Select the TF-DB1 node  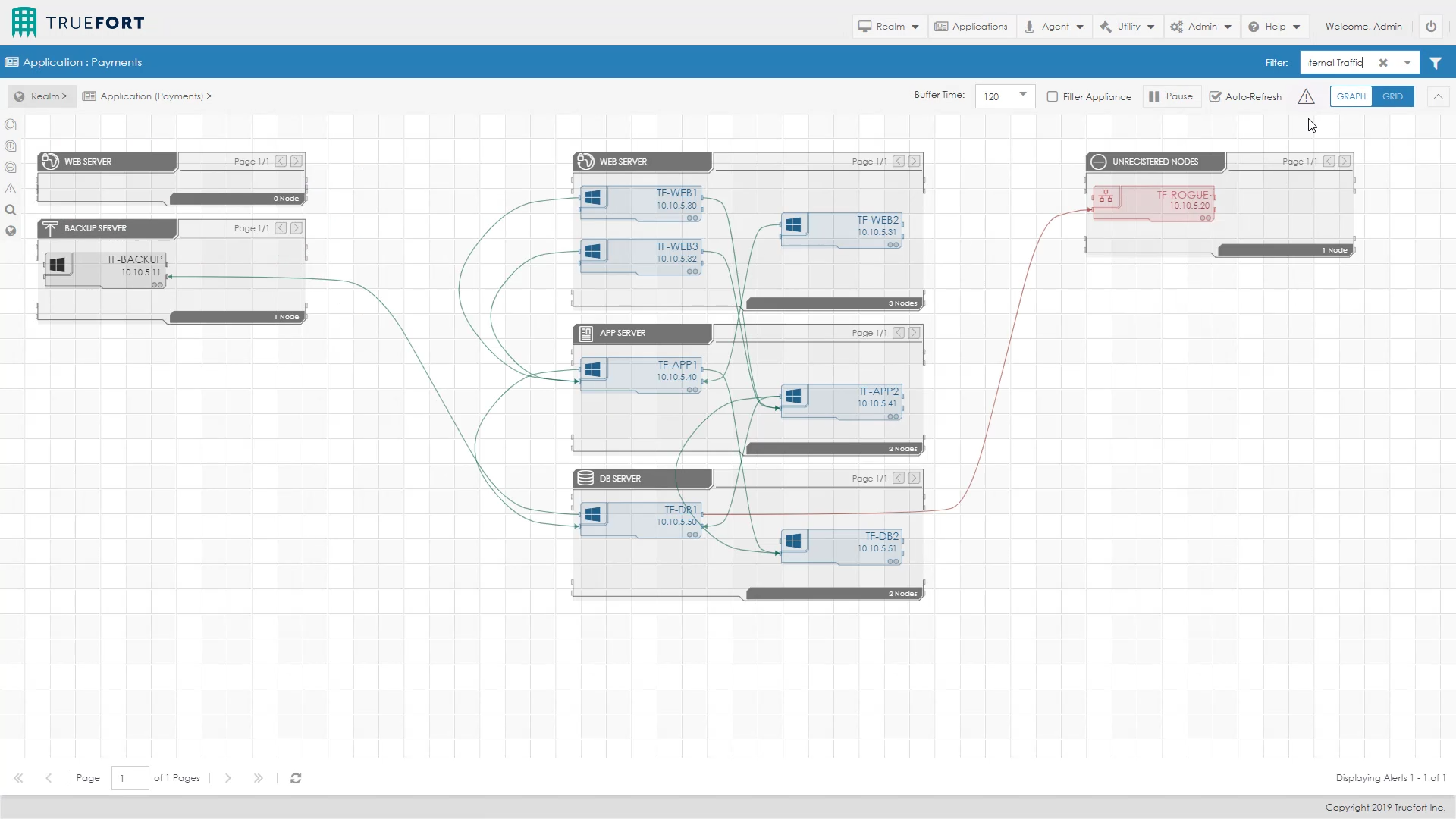[641, 520]
